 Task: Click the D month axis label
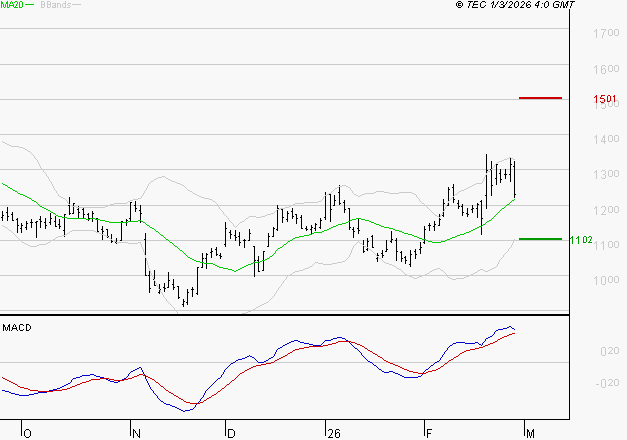coord(231,434)
